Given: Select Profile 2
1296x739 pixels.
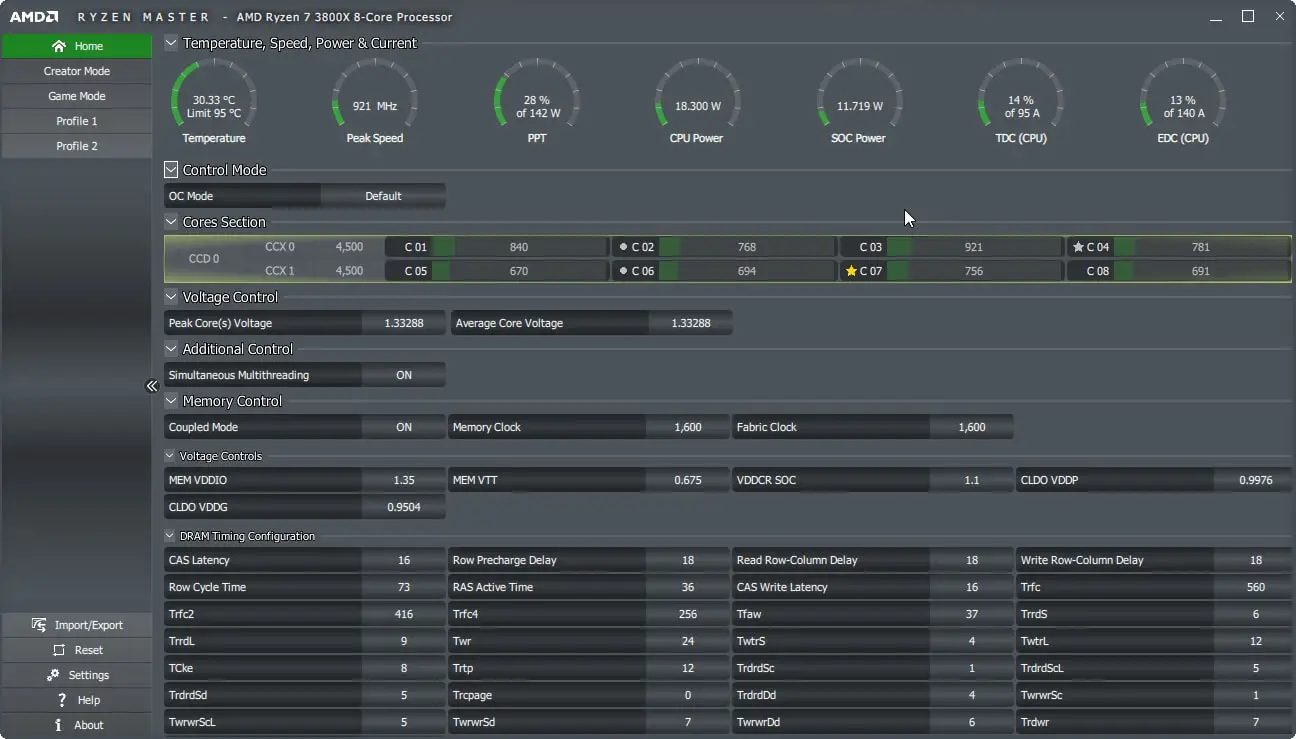Looking at the screenshot, I should [x=76, y=146].
